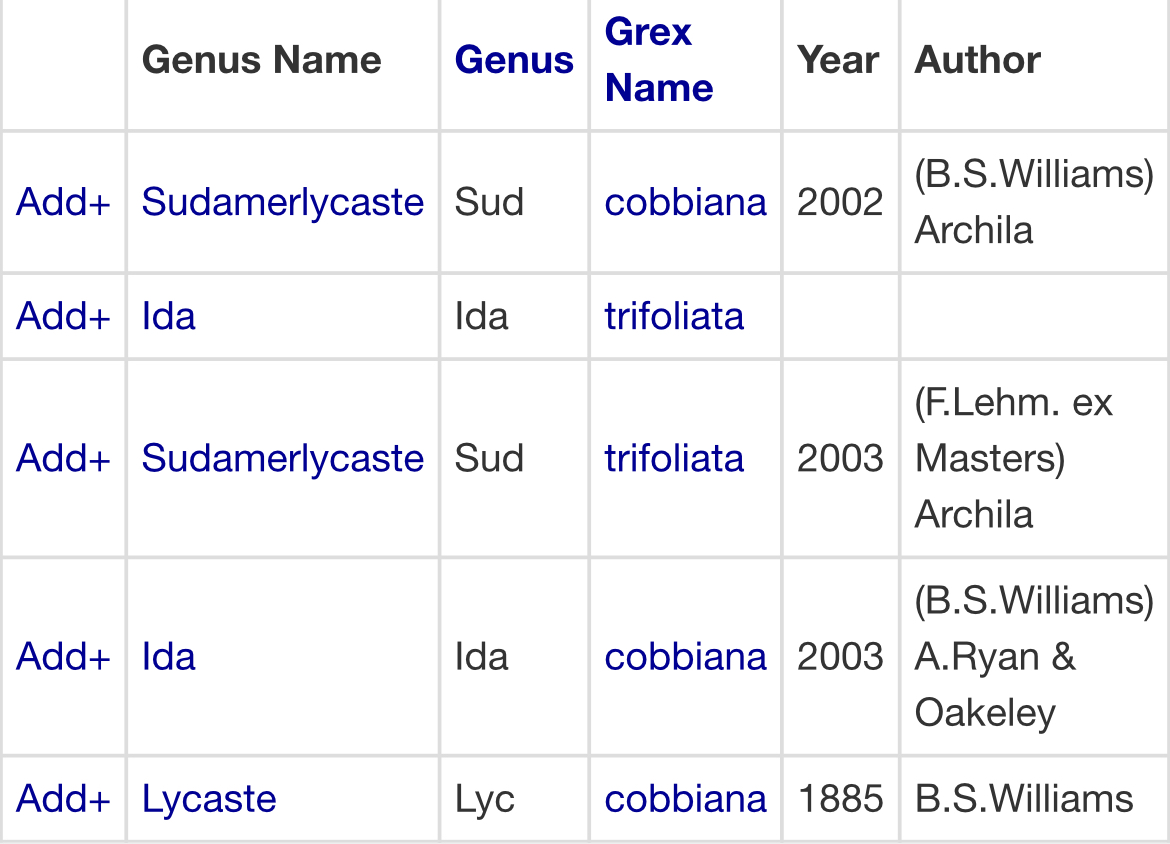Click Add+ in the Ida trifoliata row
The height and width of the screenshot is (844, 1170).
coord(62,316)
